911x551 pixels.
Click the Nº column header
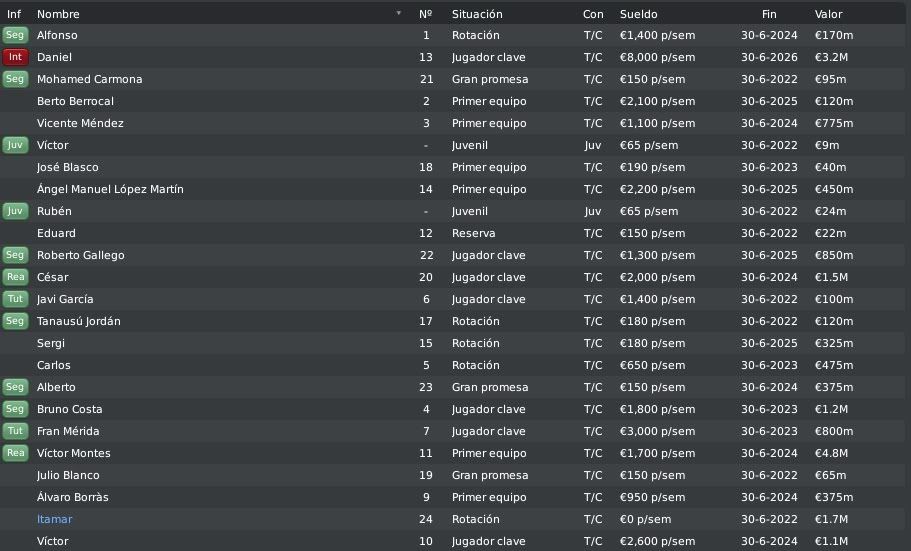coord(425,14)
